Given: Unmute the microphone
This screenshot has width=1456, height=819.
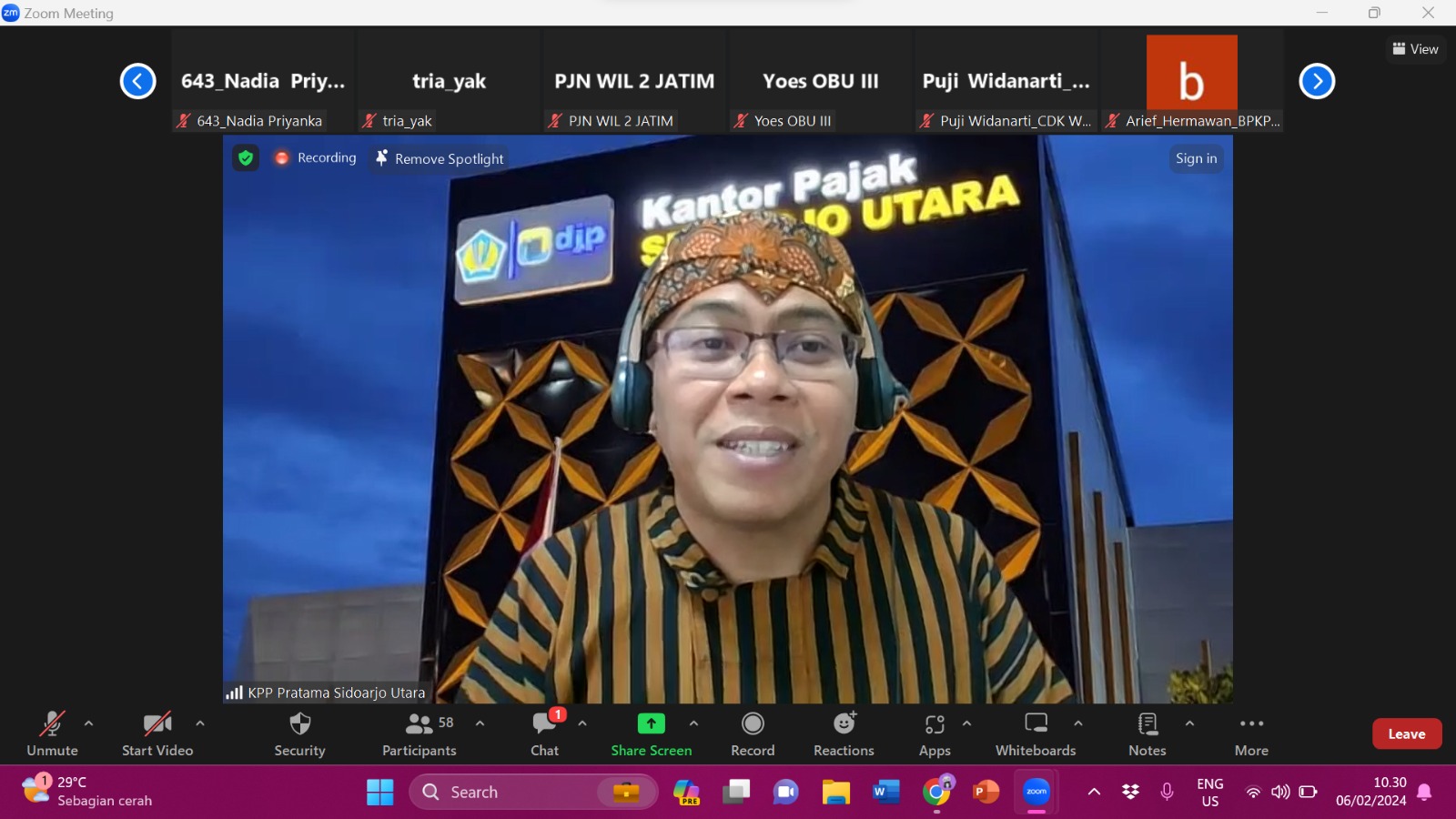Looking at the screenshot, I should (x=52, y=724).
